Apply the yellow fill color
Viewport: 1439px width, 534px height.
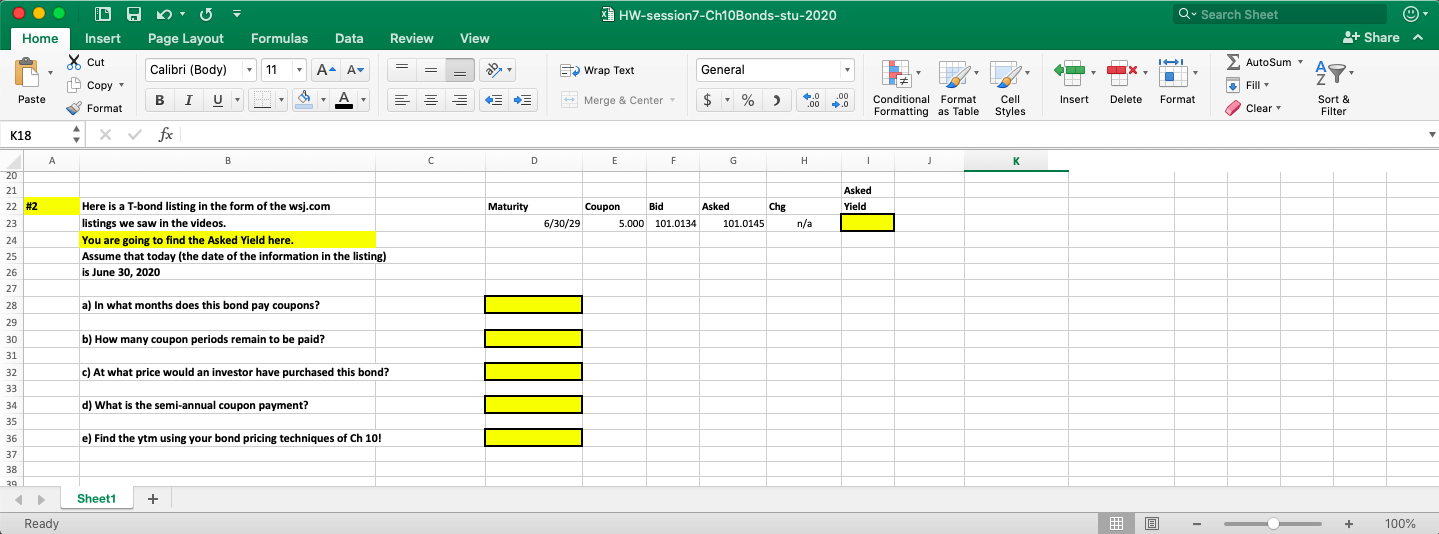pos(306,100)
